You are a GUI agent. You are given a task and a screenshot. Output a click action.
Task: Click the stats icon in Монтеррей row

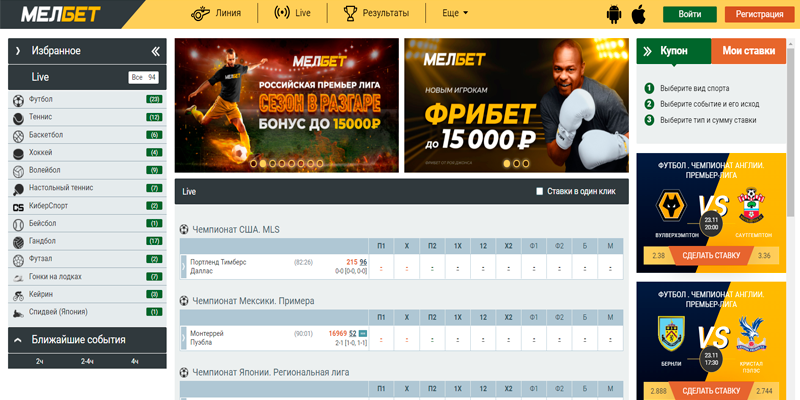pyautogui.click(x=363, y=334)
